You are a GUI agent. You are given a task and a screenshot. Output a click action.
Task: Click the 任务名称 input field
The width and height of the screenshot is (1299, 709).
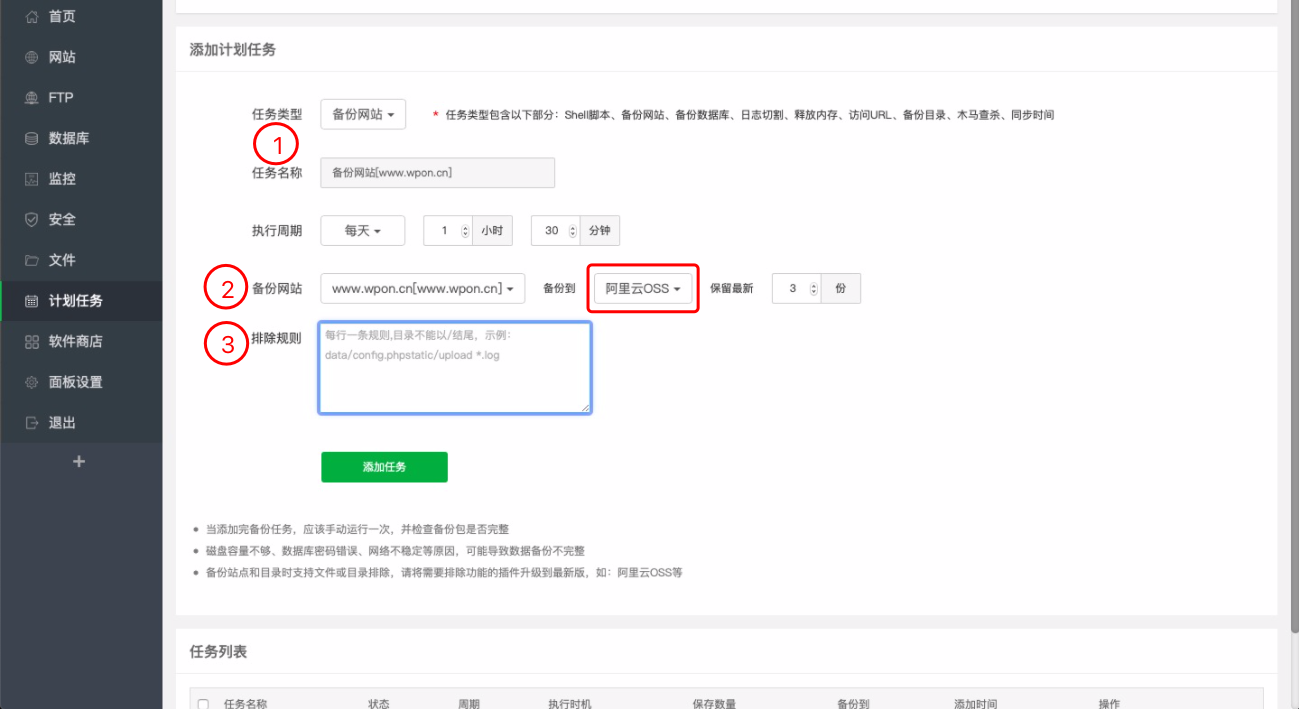pyautogui.click(x=437, y=173)
